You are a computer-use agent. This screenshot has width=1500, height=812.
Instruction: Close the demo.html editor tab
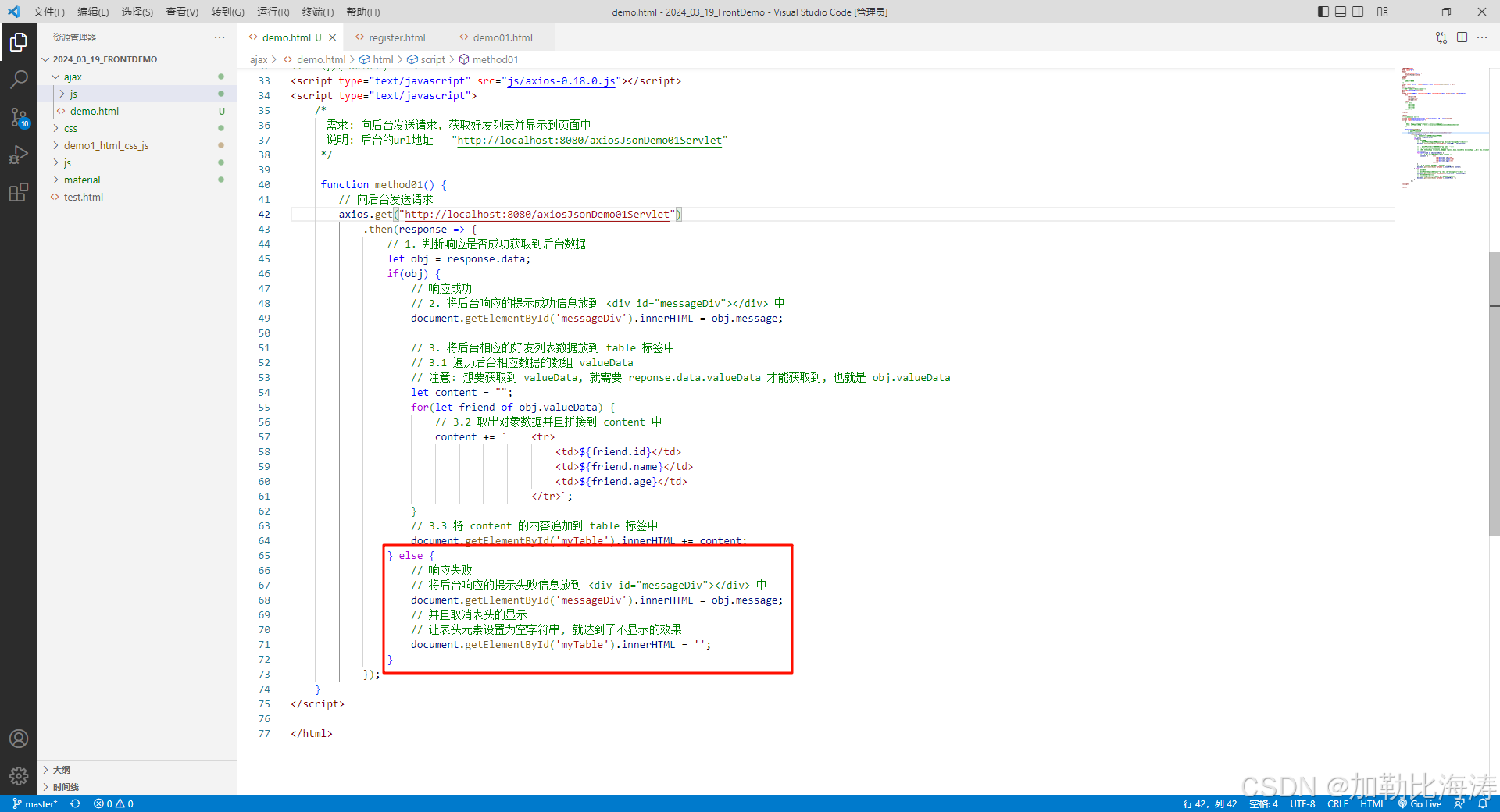pos(332,37)
